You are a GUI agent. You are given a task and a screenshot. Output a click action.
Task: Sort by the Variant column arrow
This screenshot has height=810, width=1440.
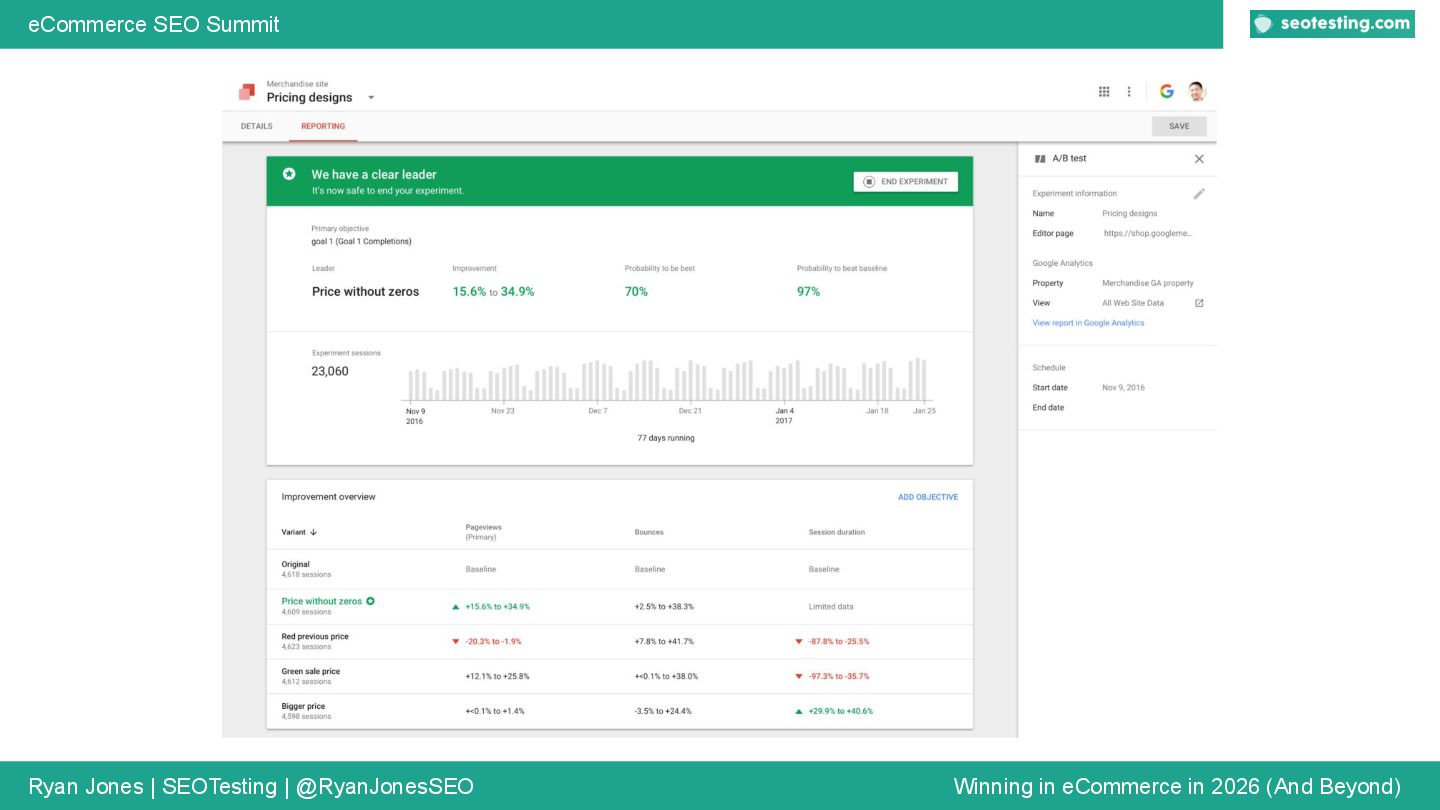click(313, 533)
